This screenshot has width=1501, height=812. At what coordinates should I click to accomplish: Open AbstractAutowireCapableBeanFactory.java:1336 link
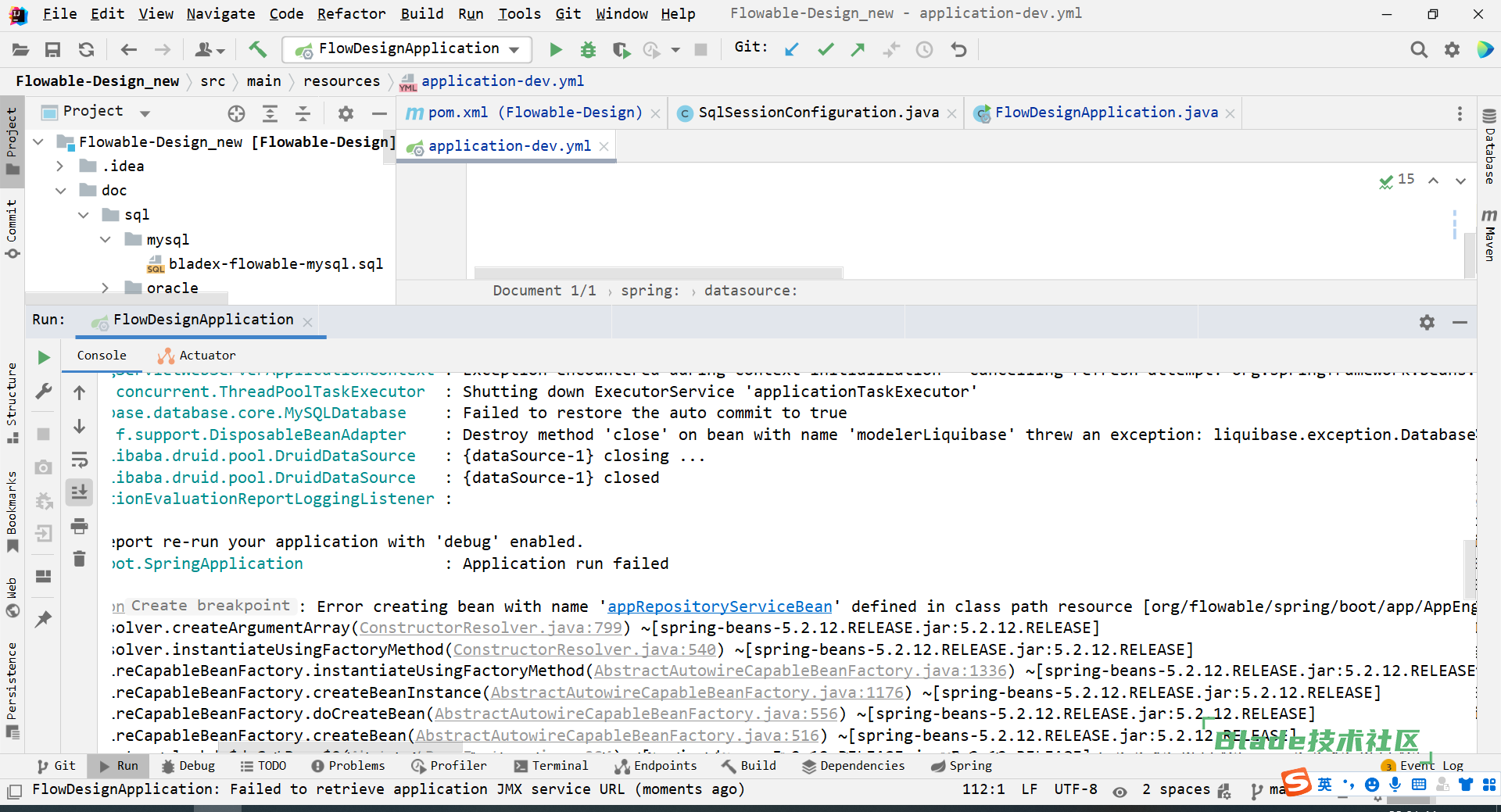[x=801, y=671]
